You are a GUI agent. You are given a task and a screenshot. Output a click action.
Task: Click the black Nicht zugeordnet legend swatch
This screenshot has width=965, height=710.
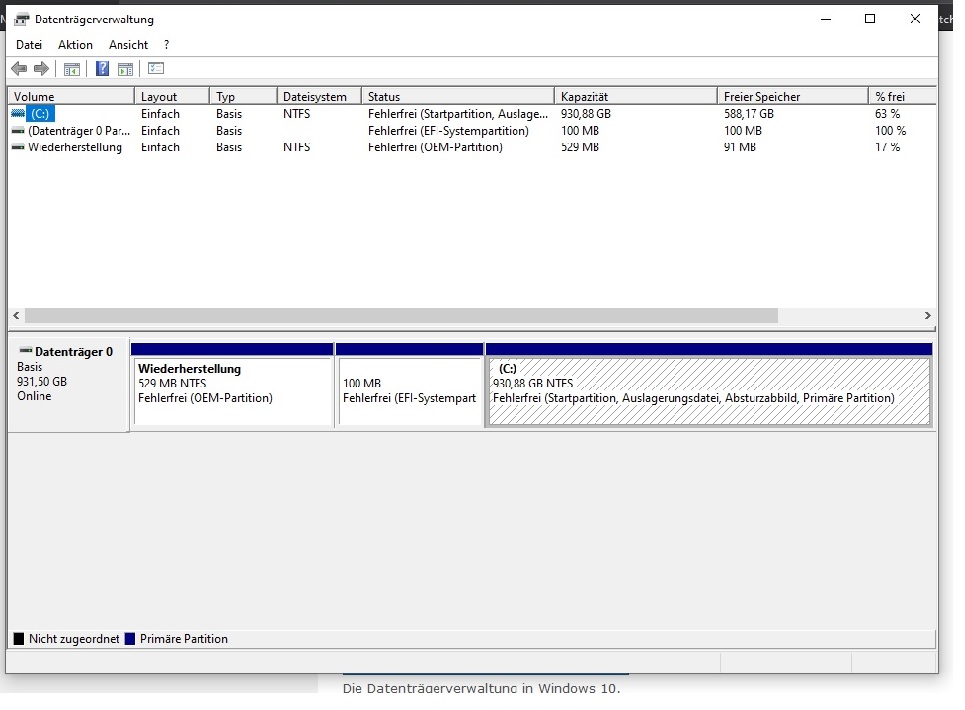point(19,639)
